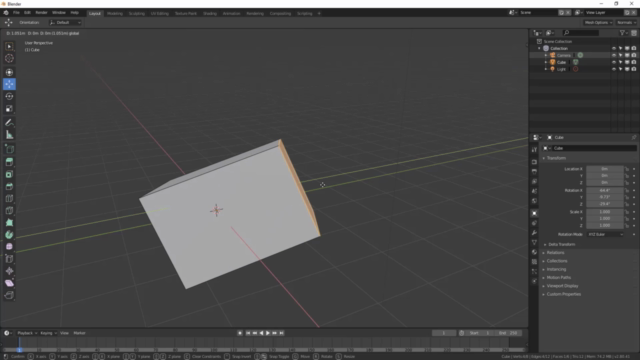The width and height of the screenshot is (640, 360).
Task: Select the Annotate pencil tool
Action: 9,123
